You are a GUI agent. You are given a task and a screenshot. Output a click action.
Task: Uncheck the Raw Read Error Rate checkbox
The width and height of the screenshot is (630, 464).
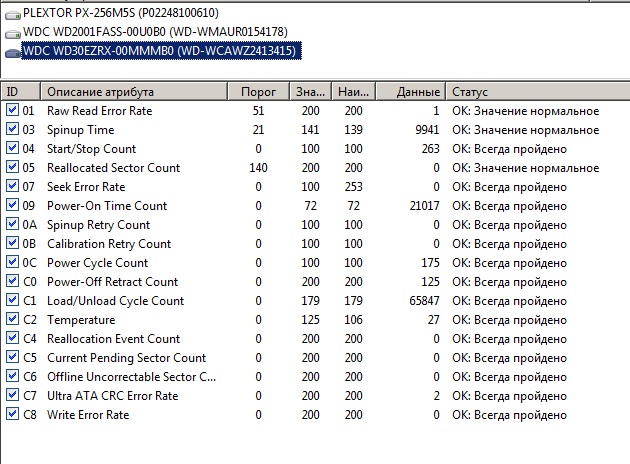12,111
